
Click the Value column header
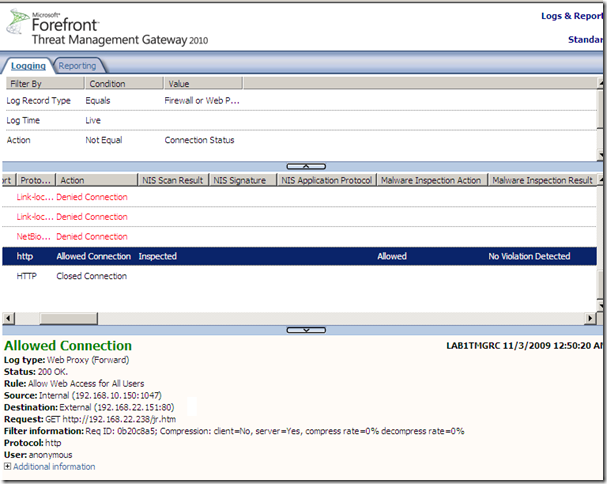(203, 83)
